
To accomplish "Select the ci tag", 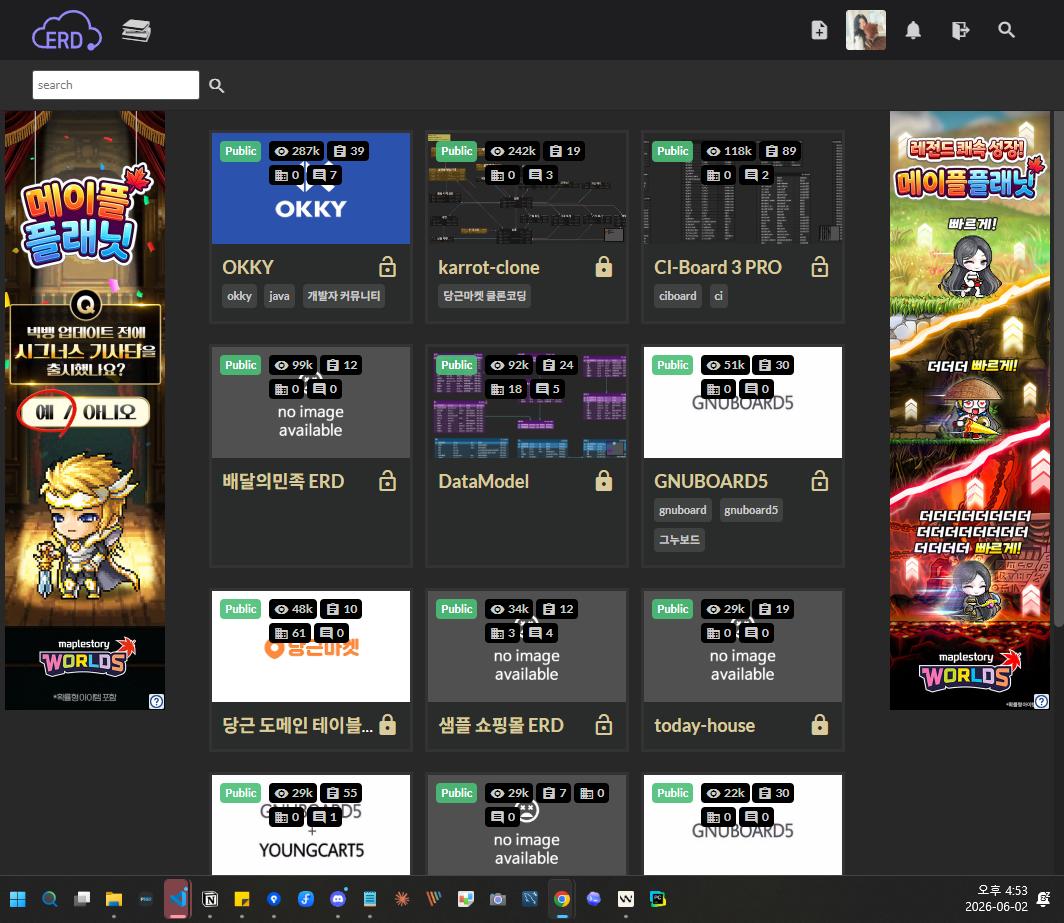I will coord(719,296).
